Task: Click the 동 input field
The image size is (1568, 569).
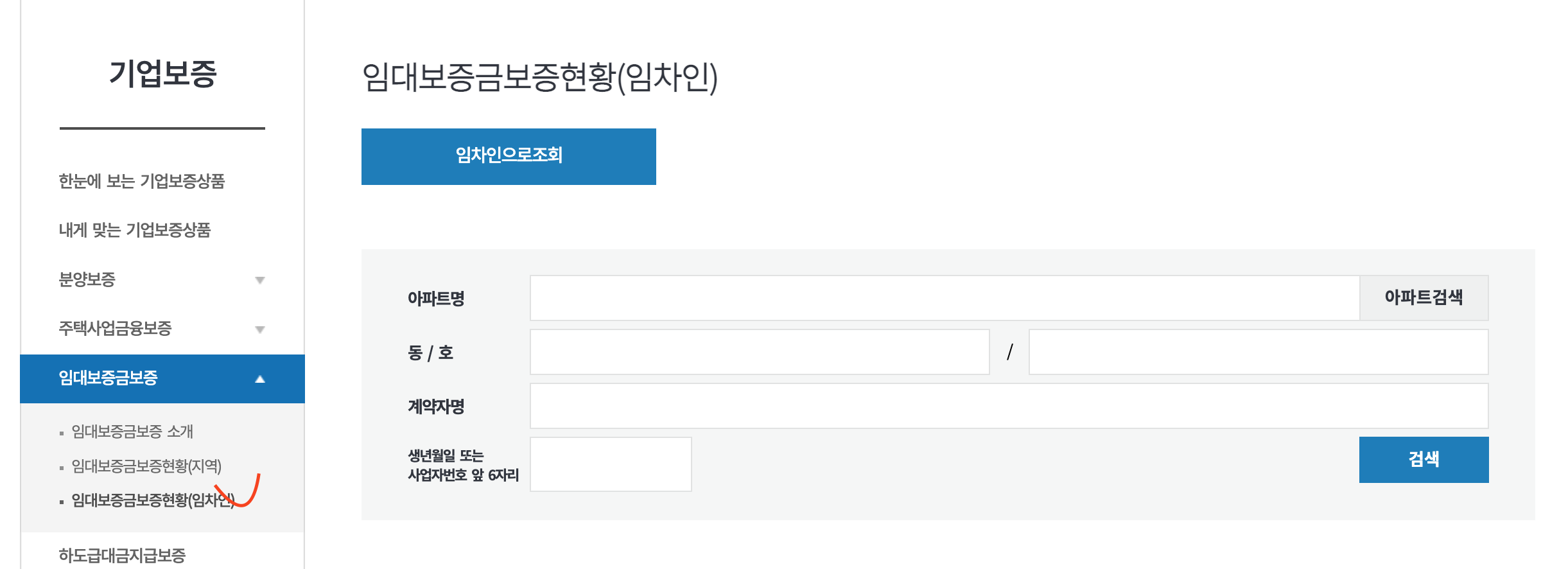Action: click(758, 351)
